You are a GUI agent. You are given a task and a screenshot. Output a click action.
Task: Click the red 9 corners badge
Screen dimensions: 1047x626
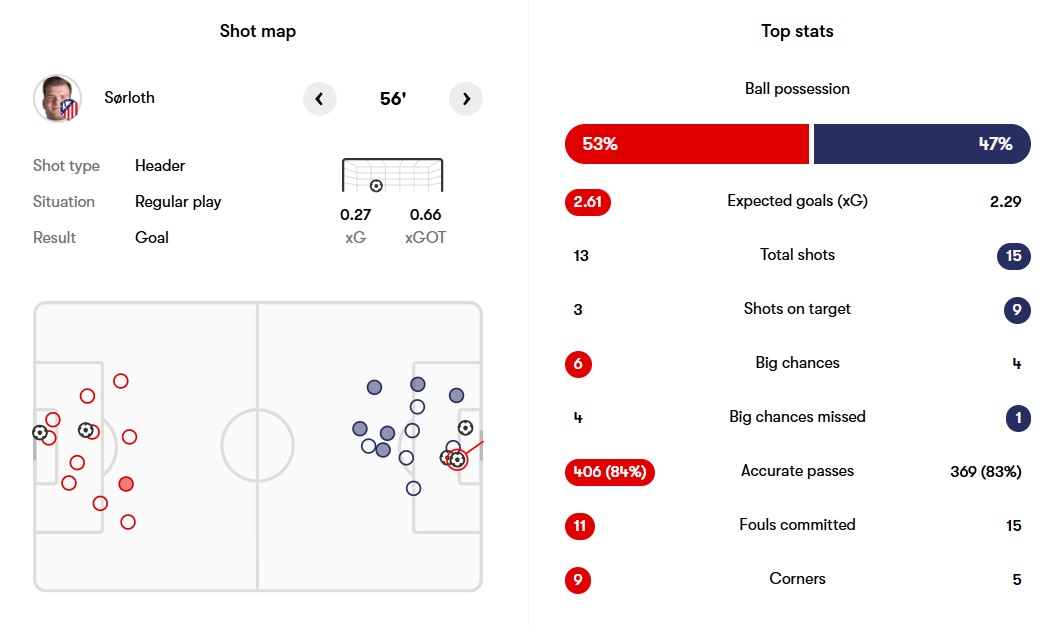tap(577, 579)
